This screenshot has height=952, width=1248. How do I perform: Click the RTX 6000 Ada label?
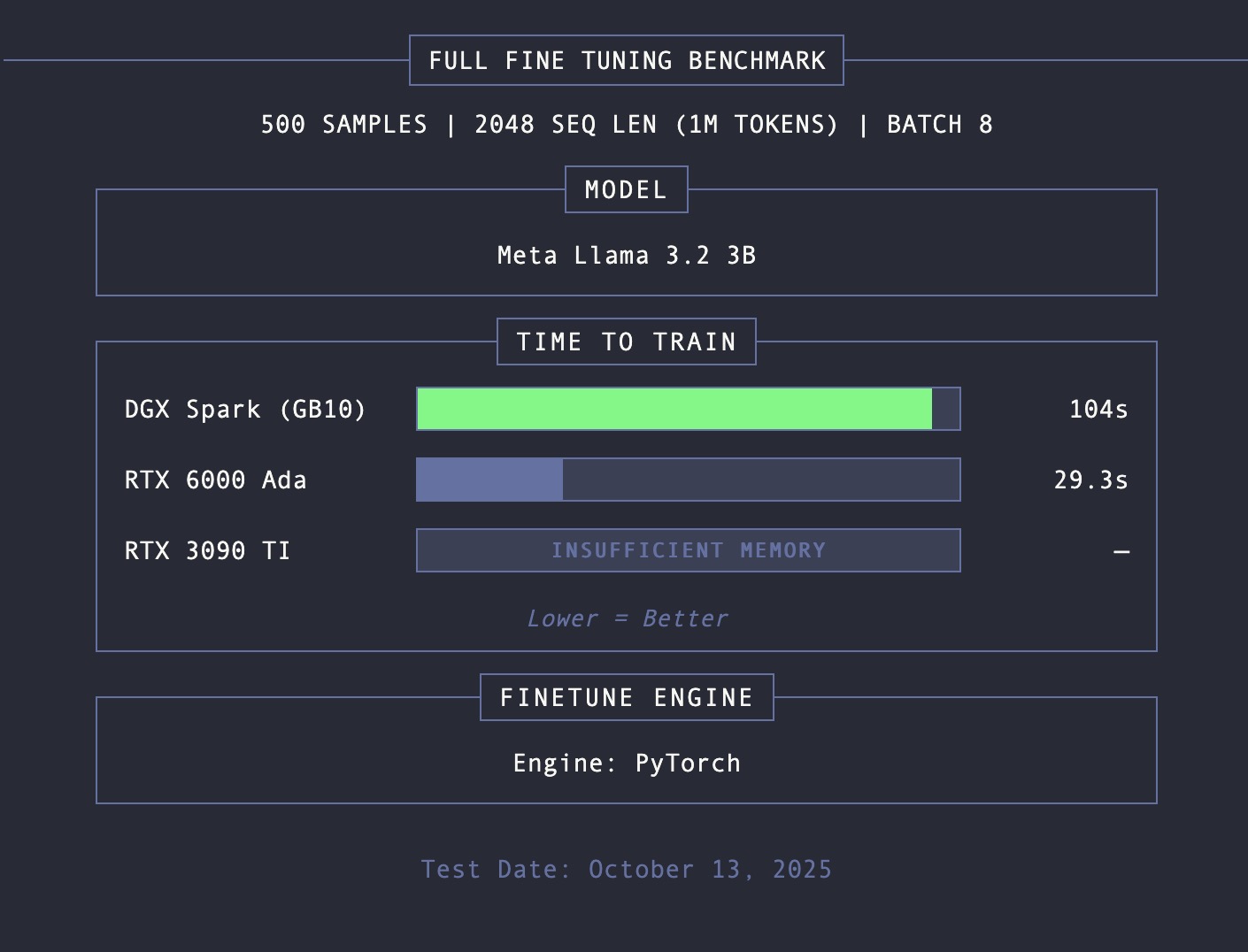tap(215, 480)
